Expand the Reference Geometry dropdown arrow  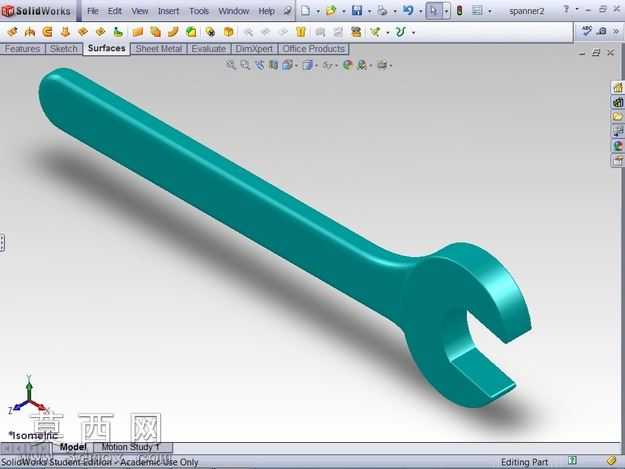pos(387,32)
